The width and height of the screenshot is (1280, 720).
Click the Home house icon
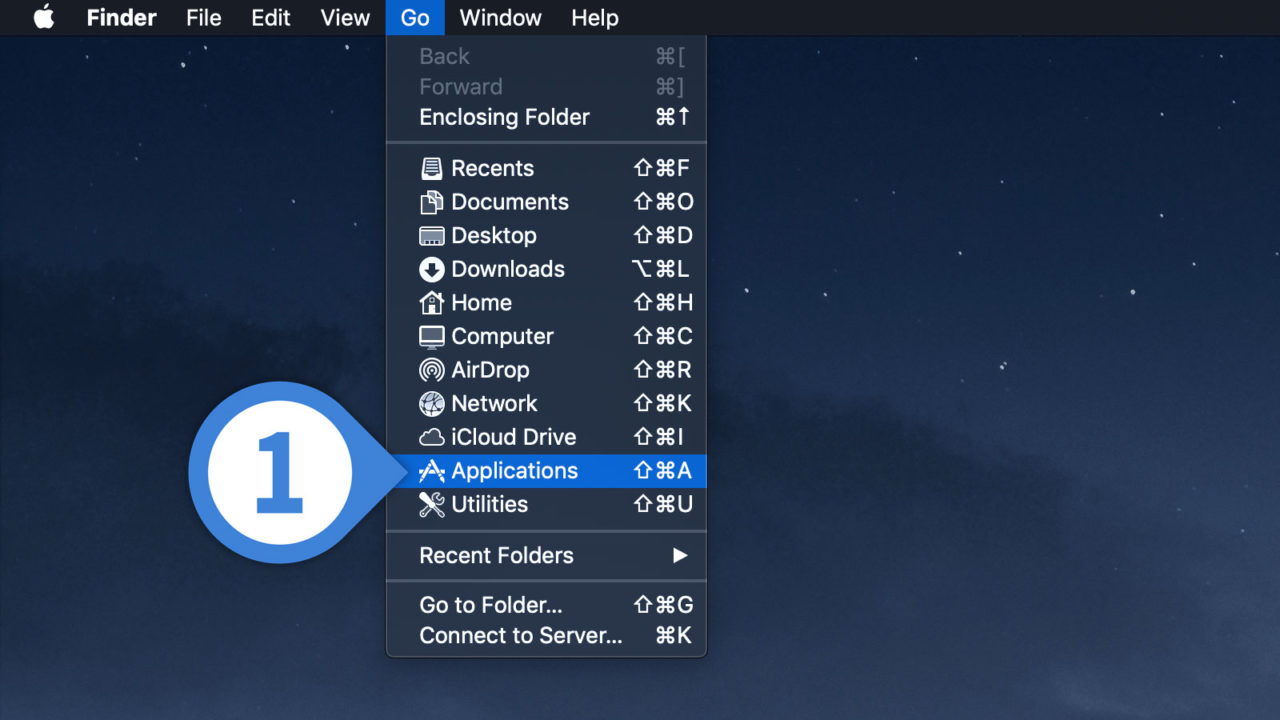pos(431,303)
